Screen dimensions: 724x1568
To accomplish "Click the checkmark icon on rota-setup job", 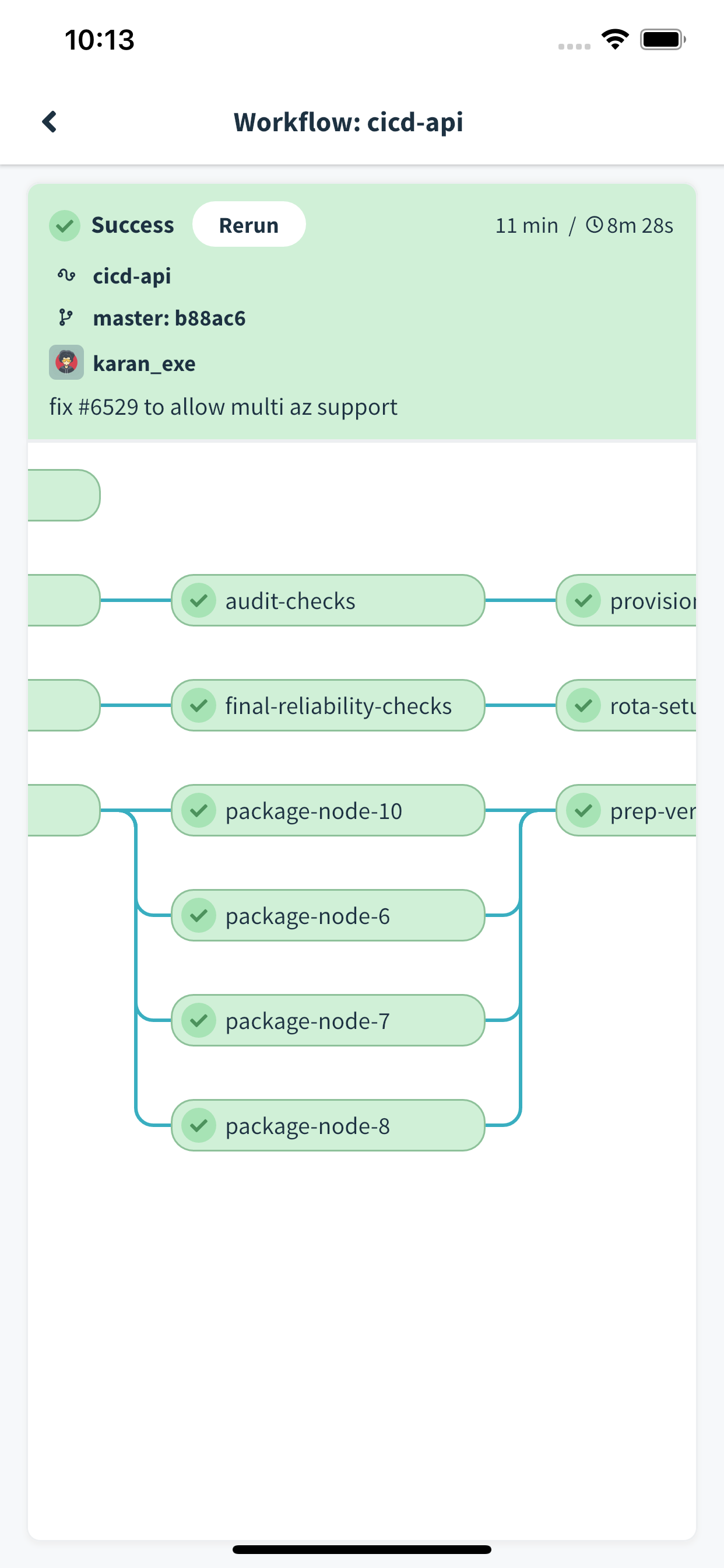I will pyautogui.click(x=584, y=705).
